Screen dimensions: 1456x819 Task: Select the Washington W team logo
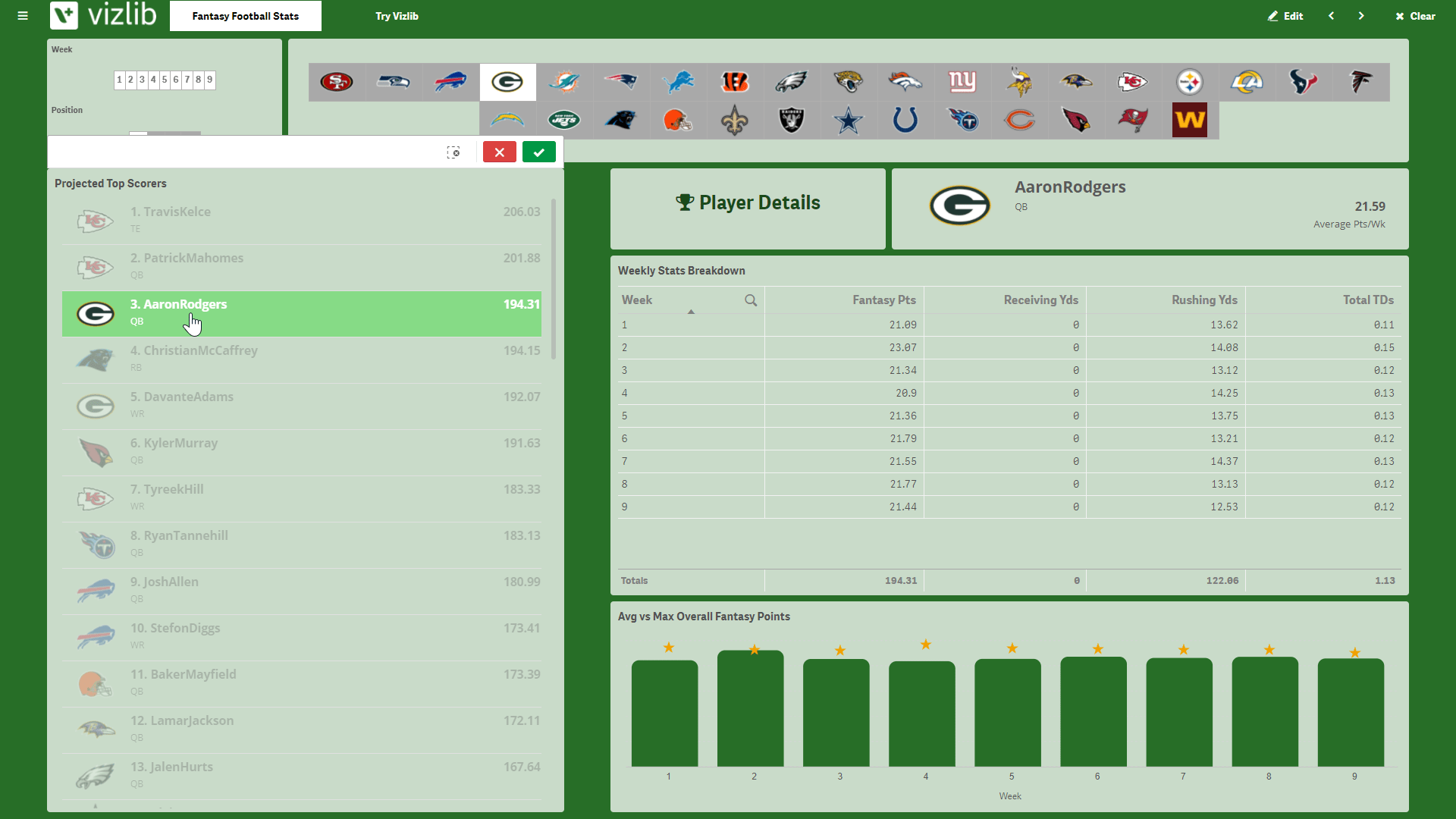point(1190,120)
